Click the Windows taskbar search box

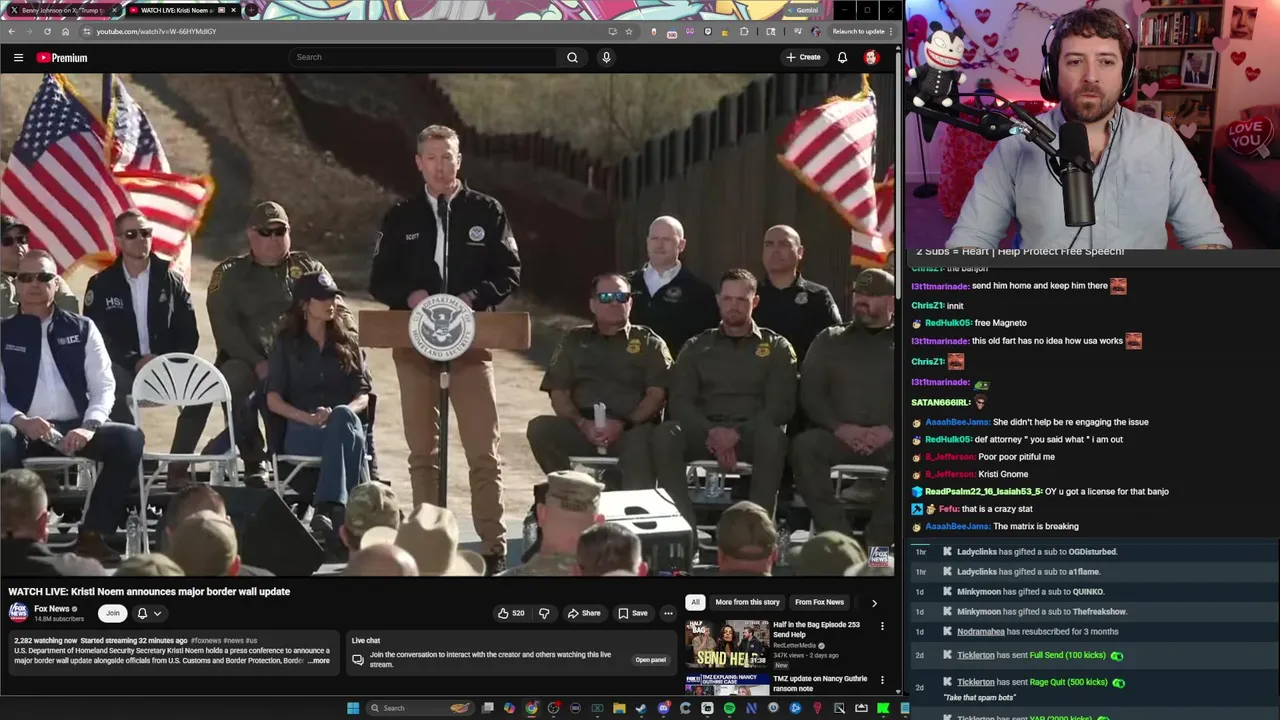point(420,708)
